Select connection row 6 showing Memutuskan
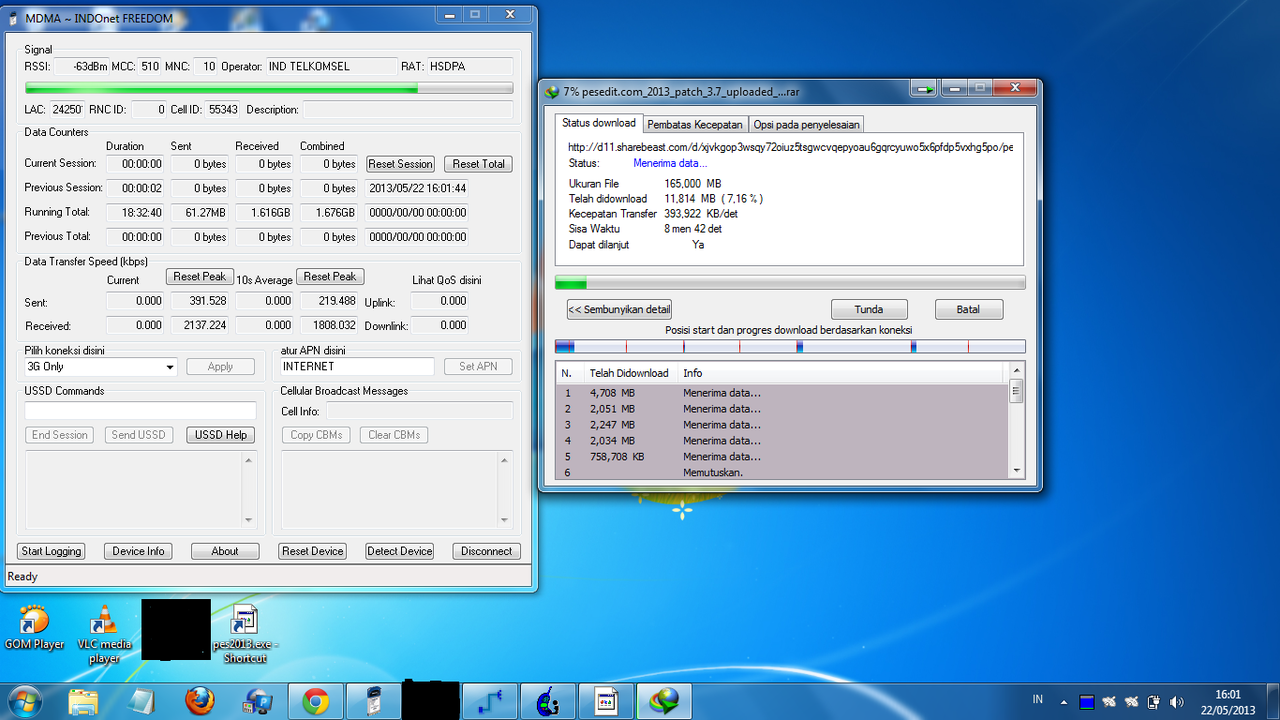 click(x=782, y=472)
